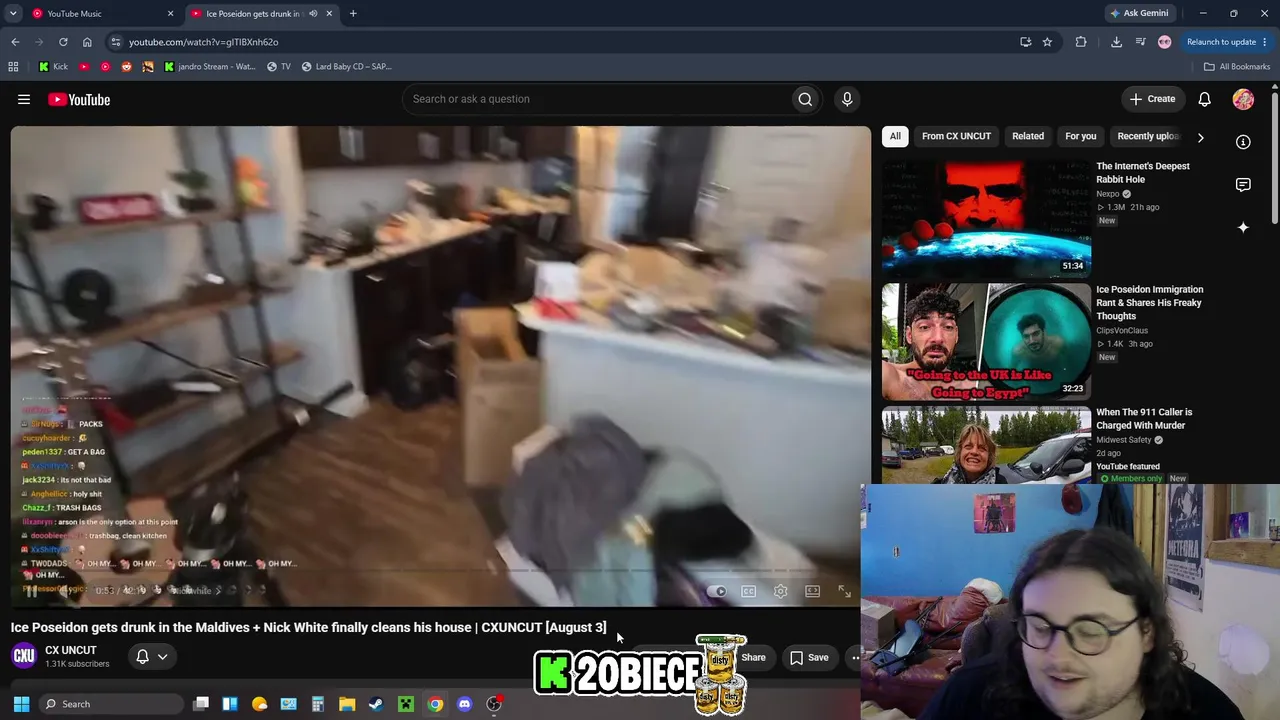Open Chrome downloads icon
This screenshot has width=1280, height=720.
coord(1116,42)
